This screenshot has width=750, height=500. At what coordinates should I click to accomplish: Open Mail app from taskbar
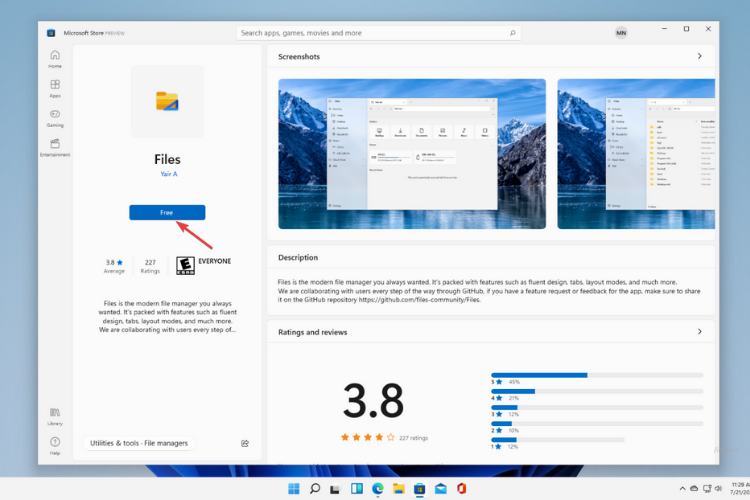point(441,489)
